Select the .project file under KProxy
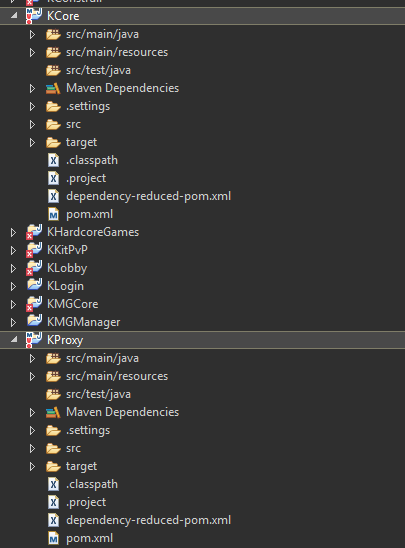Image resolution: width=405 pixels, height=548 pixels. pos(86,502)
